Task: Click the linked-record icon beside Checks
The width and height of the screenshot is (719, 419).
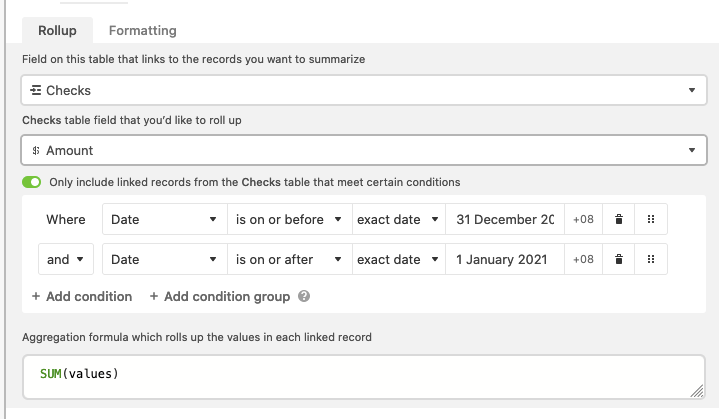Action: (35, 90)
